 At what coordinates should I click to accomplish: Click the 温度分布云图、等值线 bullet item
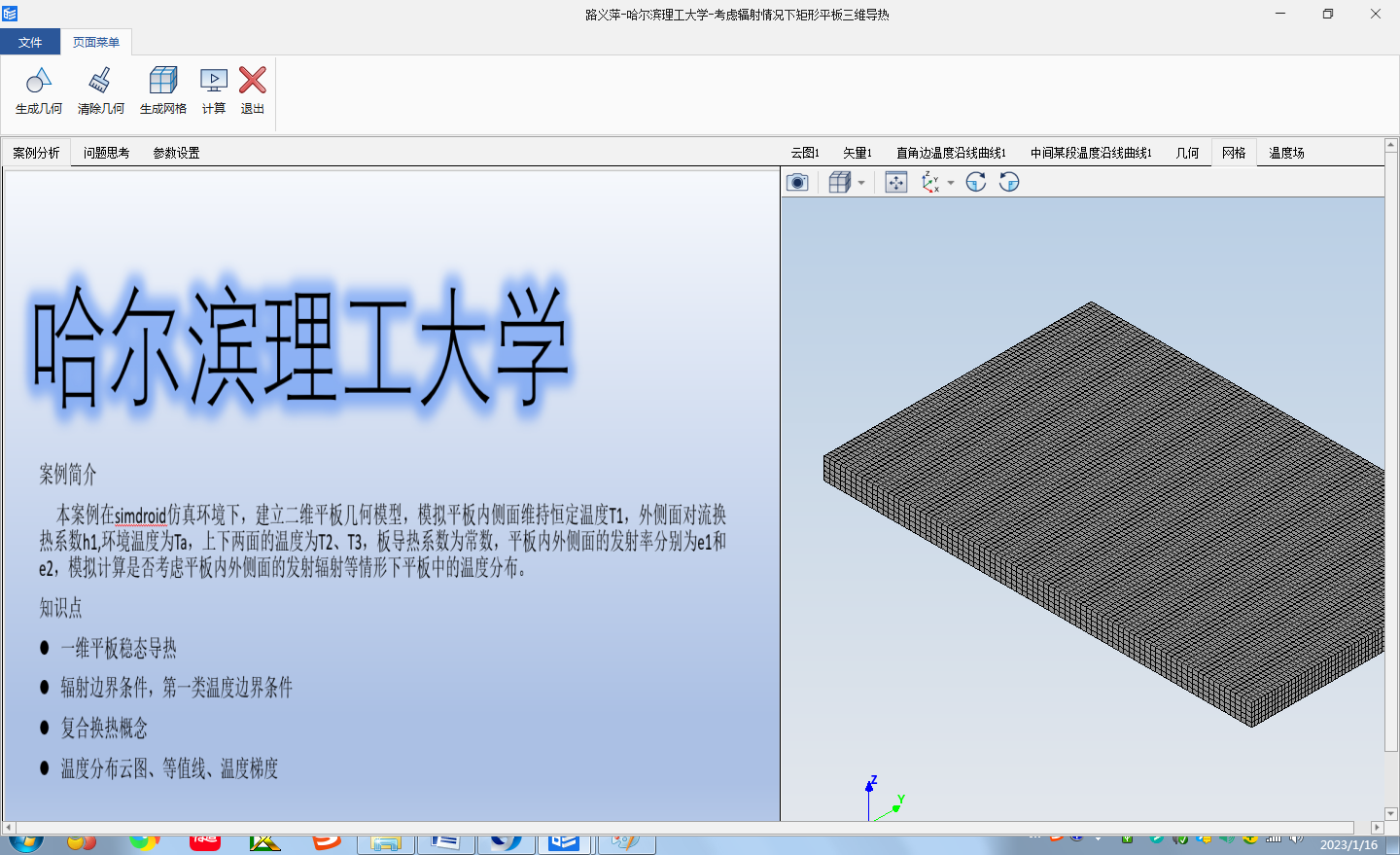169,769
